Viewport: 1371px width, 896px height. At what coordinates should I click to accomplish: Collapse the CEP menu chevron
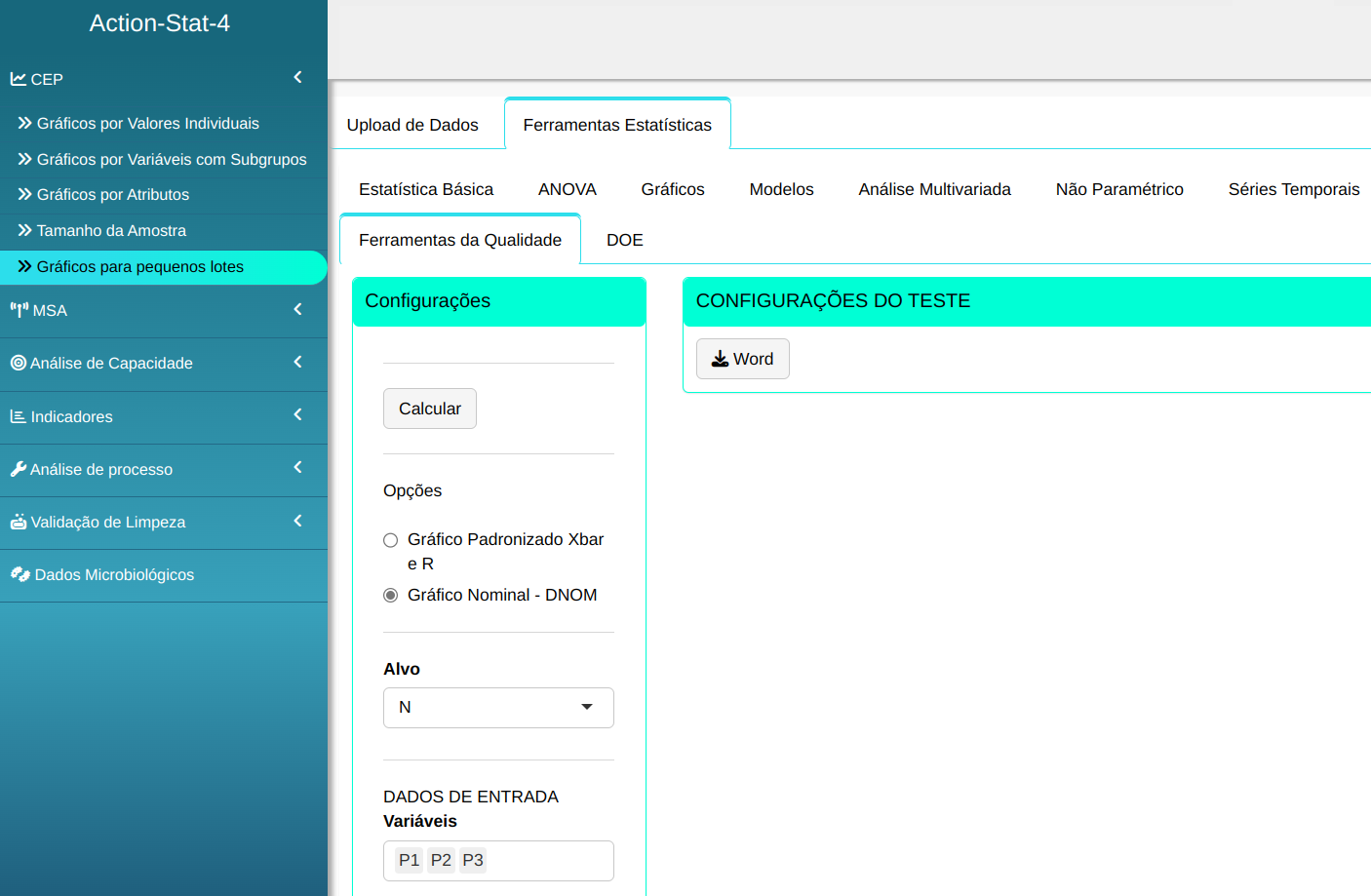pyautogui.click(x=297, y=77)
